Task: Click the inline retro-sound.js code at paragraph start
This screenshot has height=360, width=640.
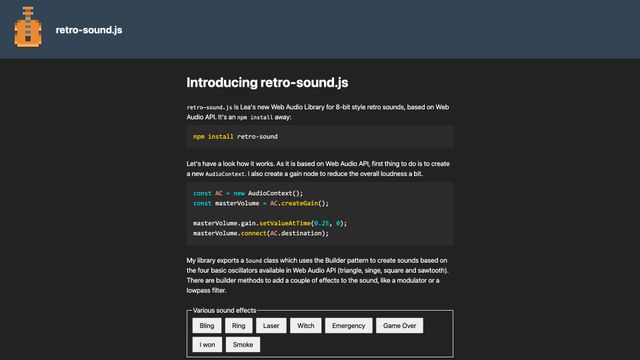Action: pos(209,107)
